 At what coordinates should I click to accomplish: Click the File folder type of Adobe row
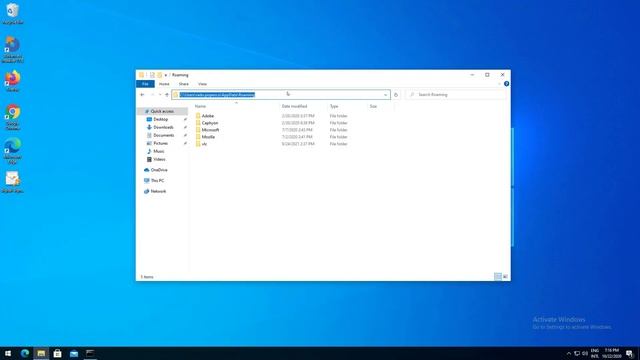coord(338,116)
